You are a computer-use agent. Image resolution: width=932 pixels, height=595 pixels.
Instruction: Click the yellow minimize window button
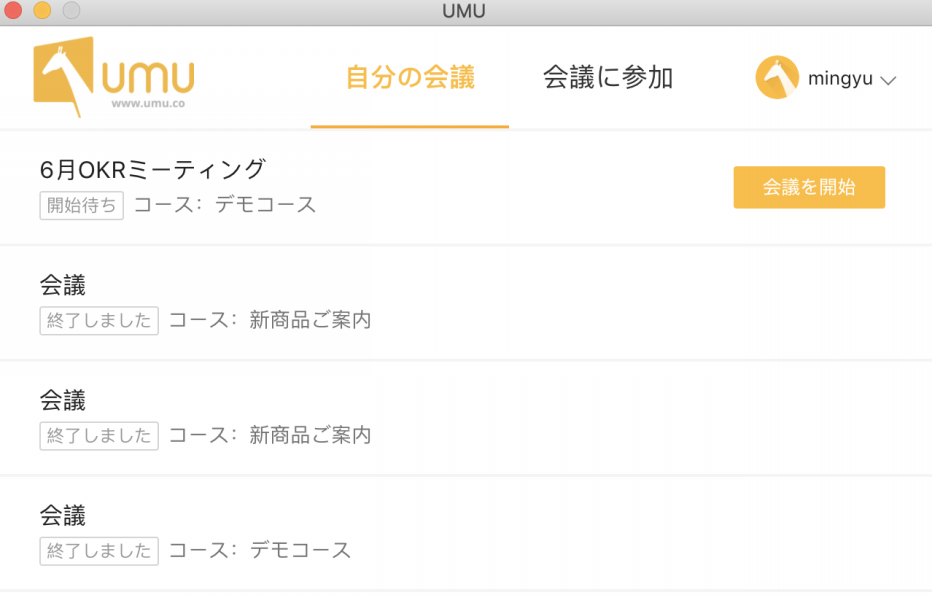(42, 10)
